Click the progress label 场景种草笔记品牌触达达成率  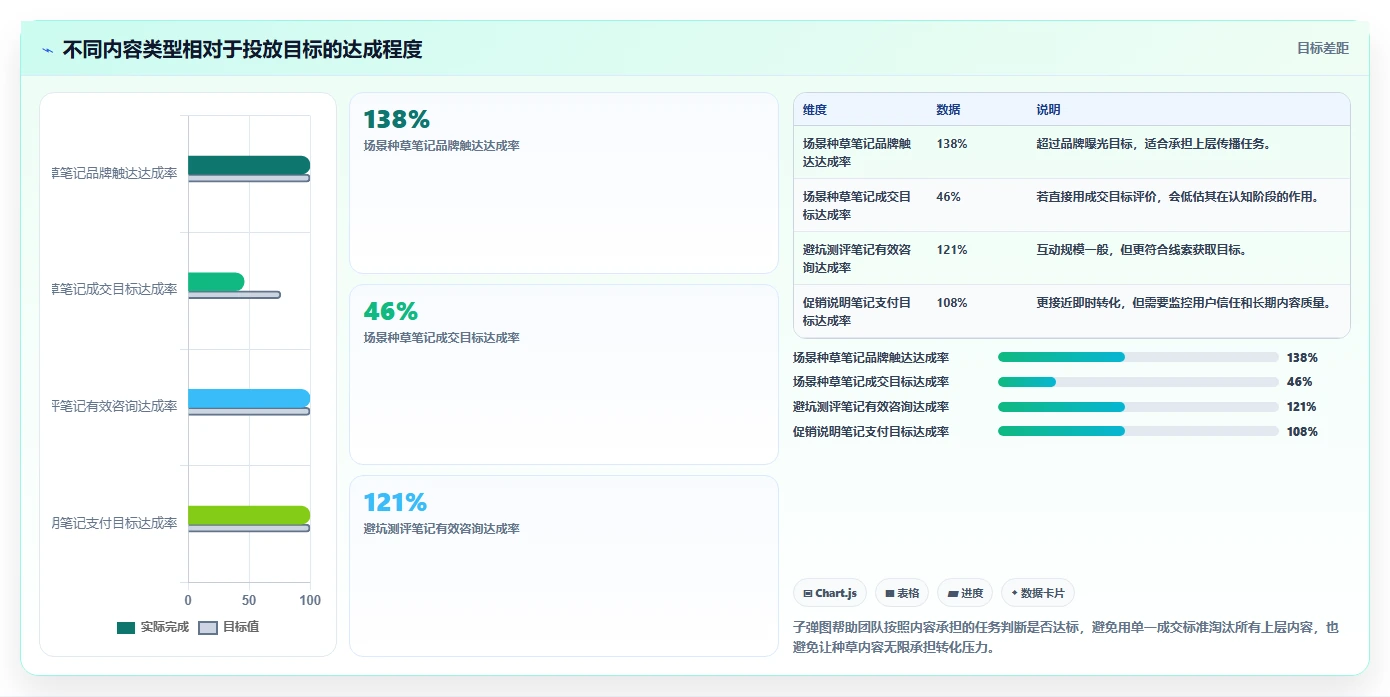(871, 357)
